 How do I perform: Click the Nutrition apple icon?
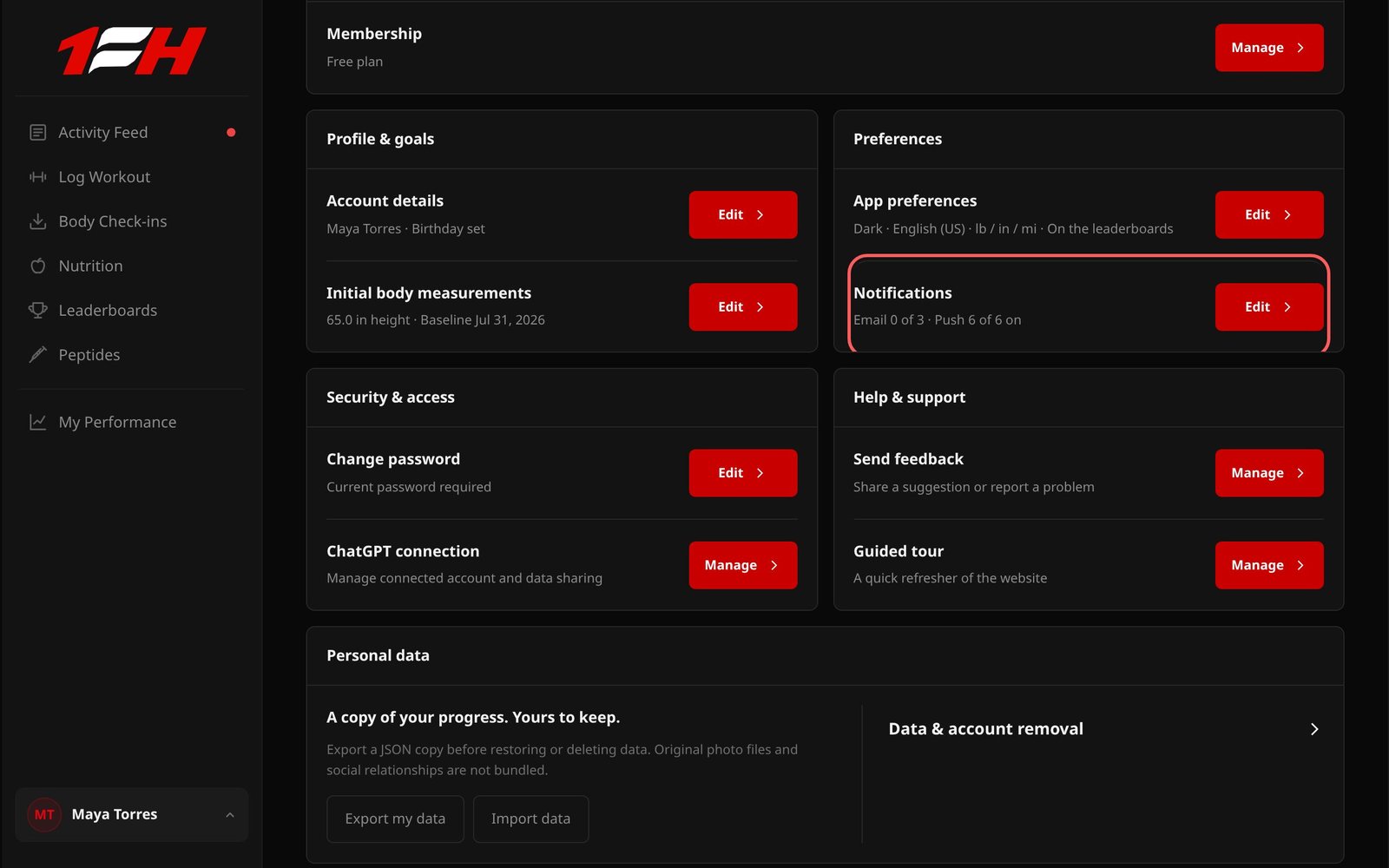[x=37, y=266]
